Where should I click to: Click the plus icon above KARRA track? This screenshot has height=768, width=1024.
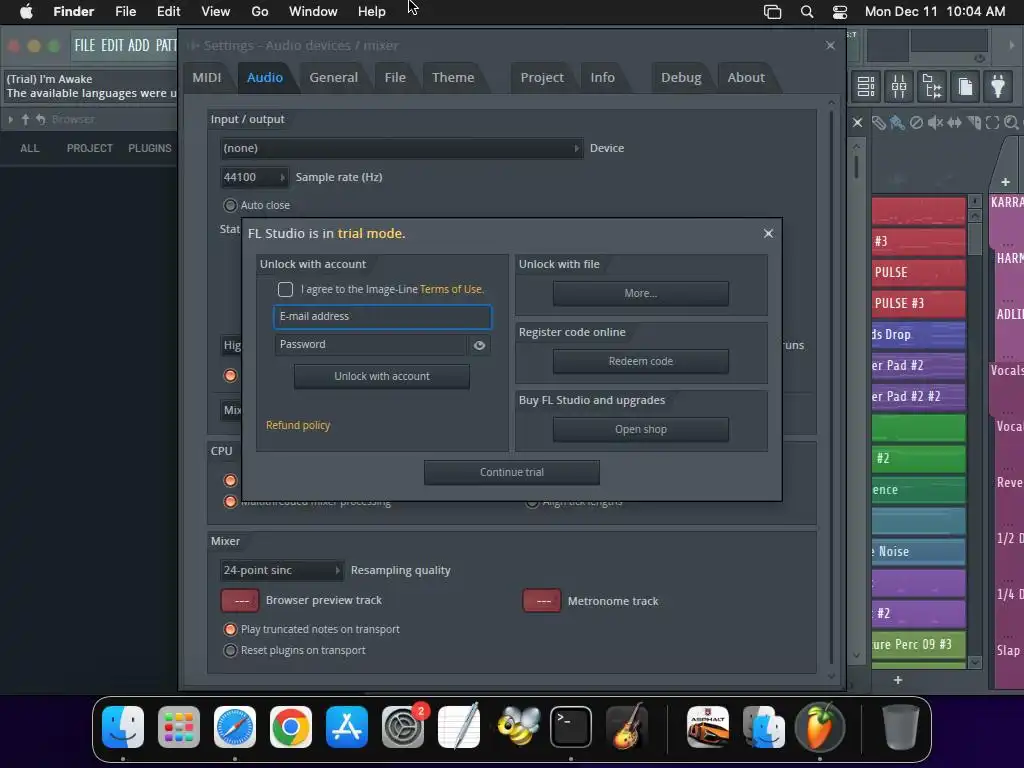(1006, 182)
